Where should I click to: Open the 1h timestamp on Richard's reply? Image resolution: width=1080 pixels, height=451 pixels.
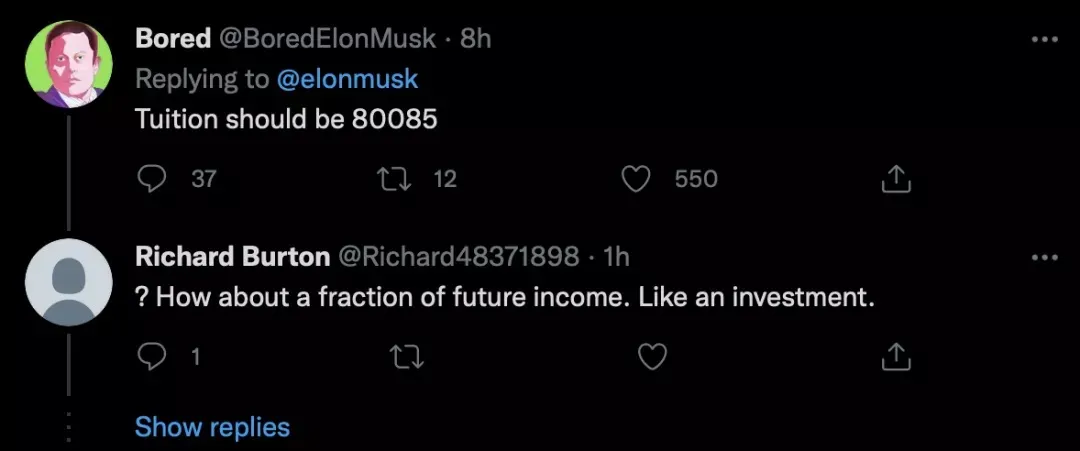click(x=618, y=257)
